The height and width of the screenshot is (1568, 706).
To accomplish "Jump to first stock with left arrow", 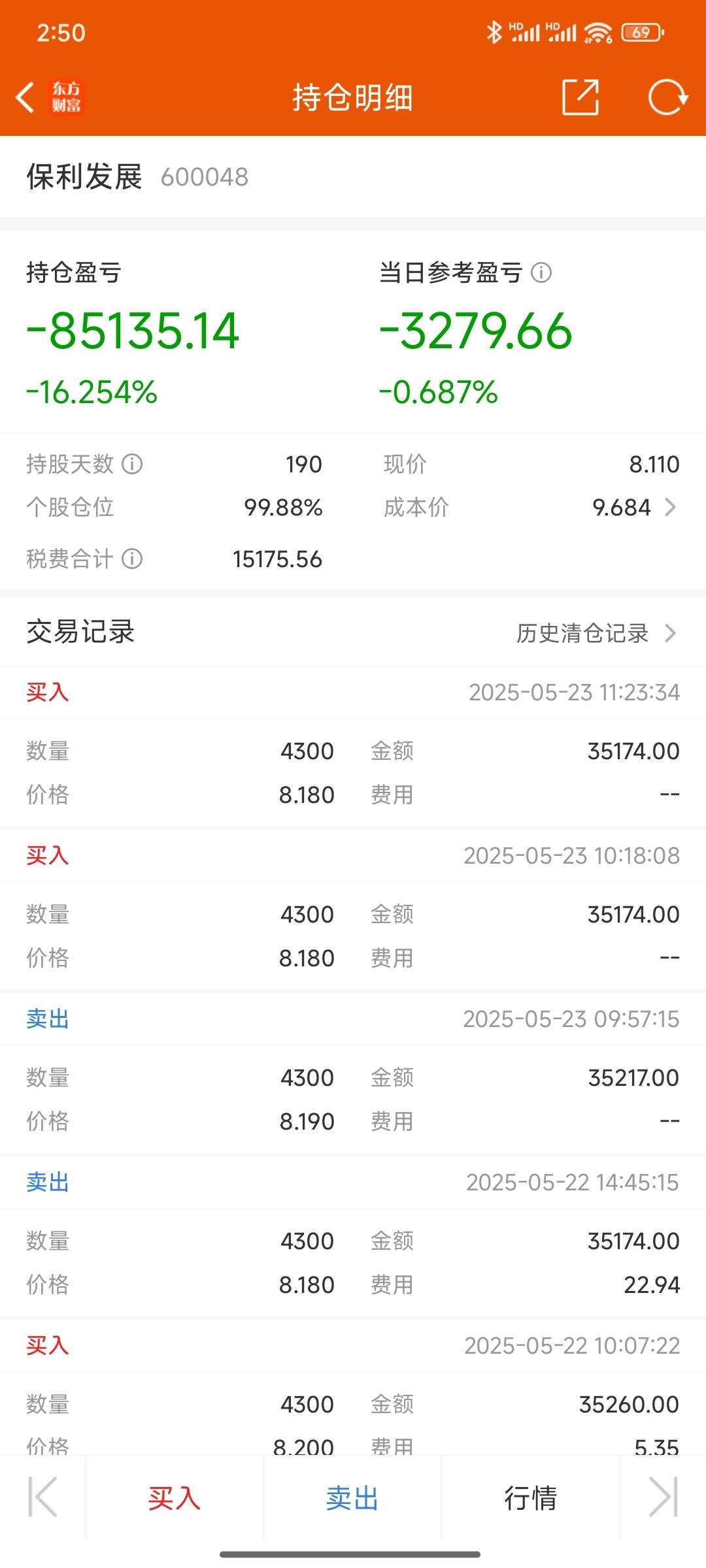I will (x=43, y=1497).
